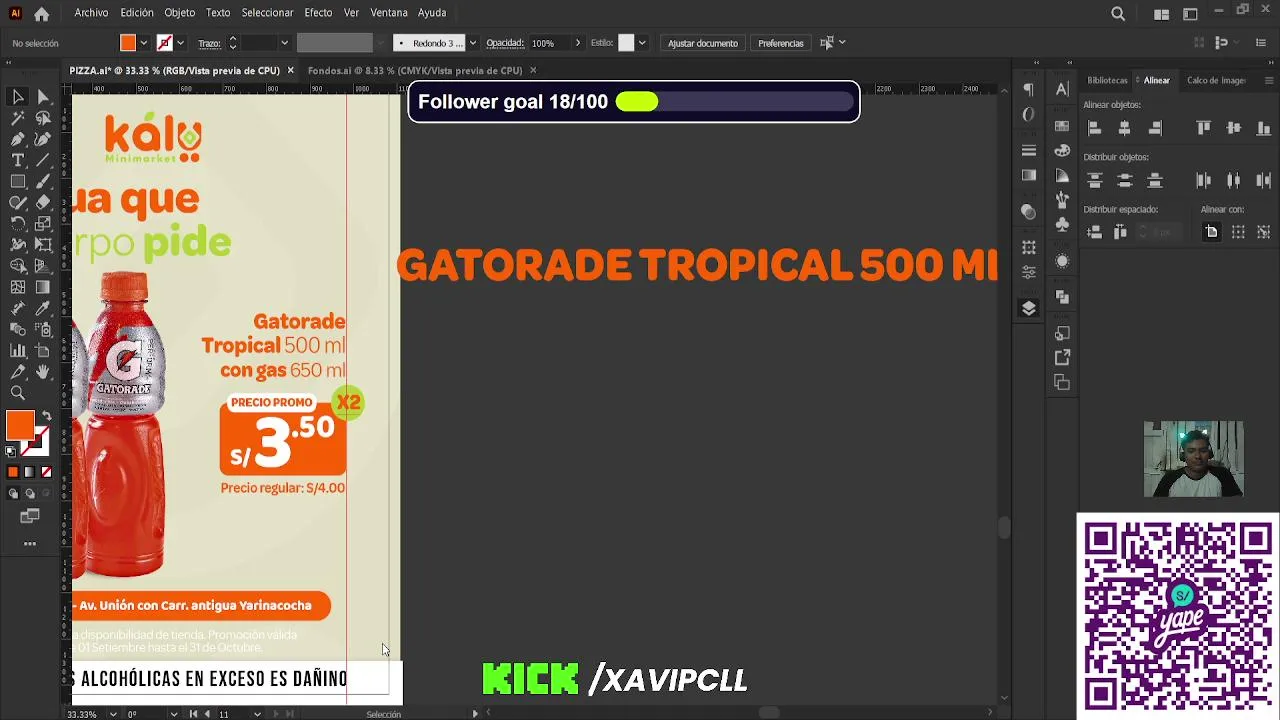Set fill mode to solid Color
The width and height of the screenshot is (1280, 720).
coord(13,472)
